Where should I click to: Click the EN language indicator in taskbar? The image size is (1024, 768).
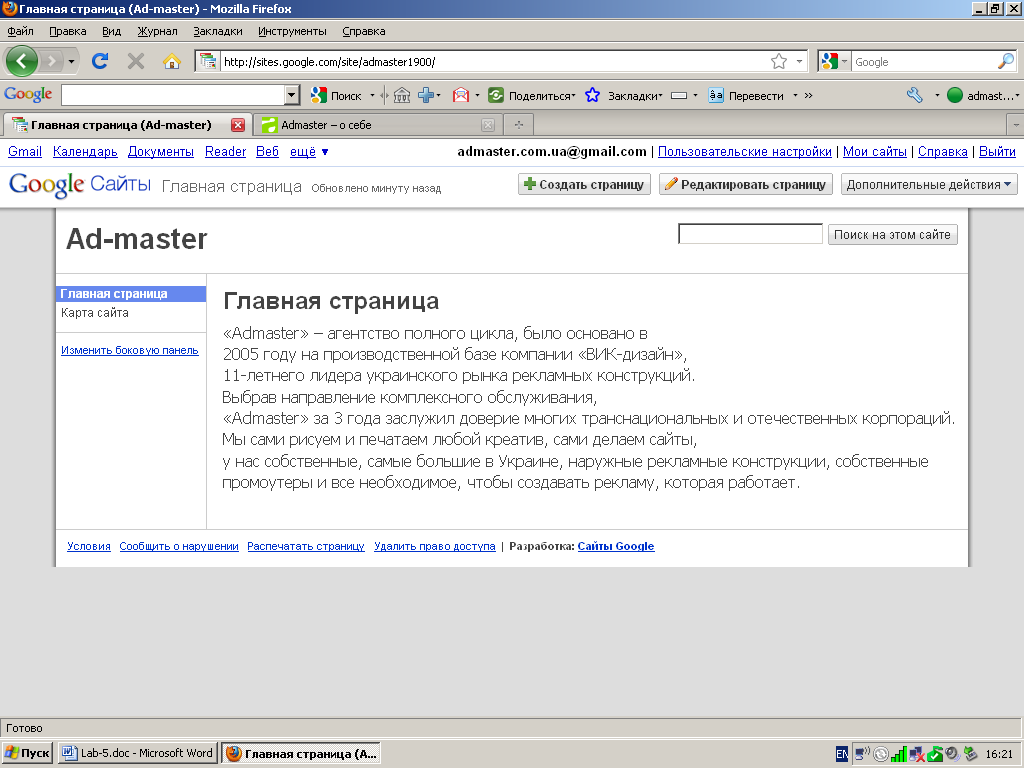pos(842,754)
